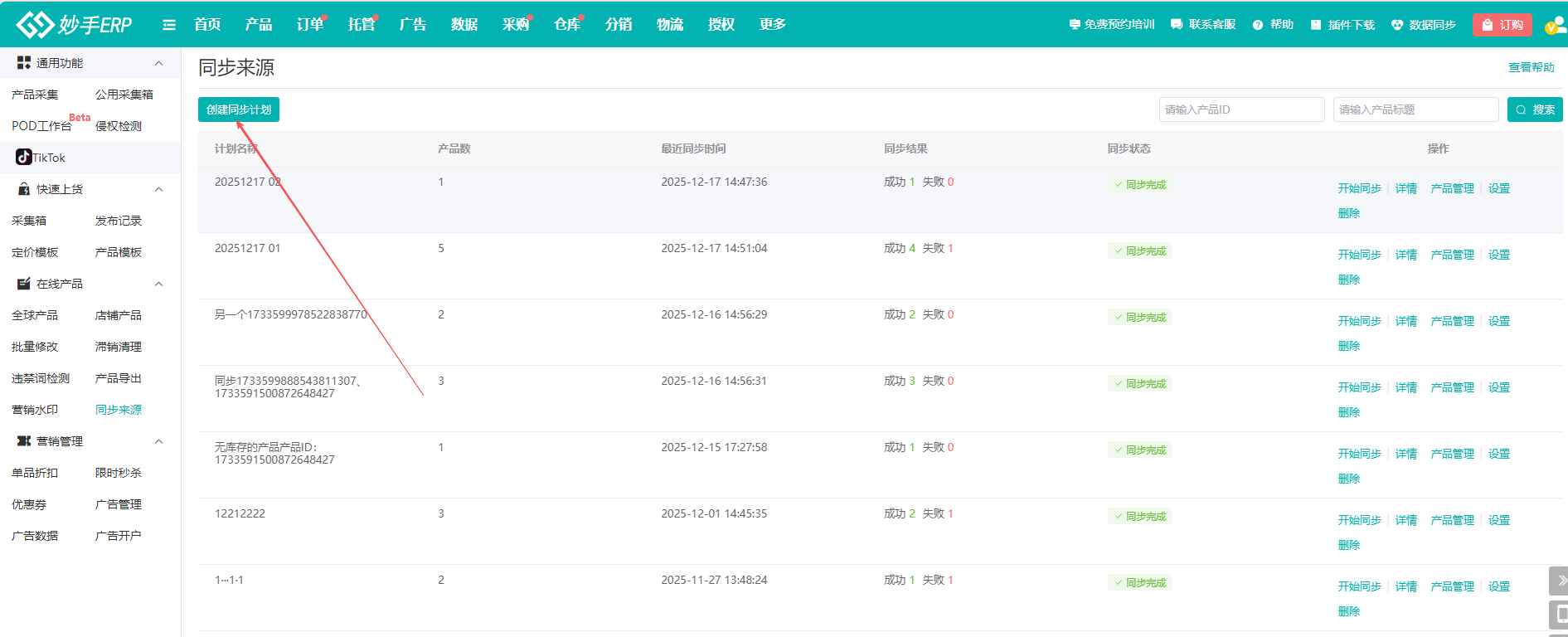Collapse the 快速上货 sidebar section
The width and height of the screenshot is (1568, 637).
click(x=158, y=189)
